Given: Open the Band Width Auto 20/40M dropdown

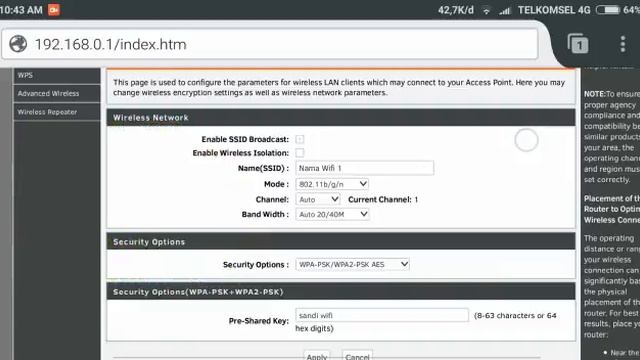Looking at the screenshot, I should 332,214.
